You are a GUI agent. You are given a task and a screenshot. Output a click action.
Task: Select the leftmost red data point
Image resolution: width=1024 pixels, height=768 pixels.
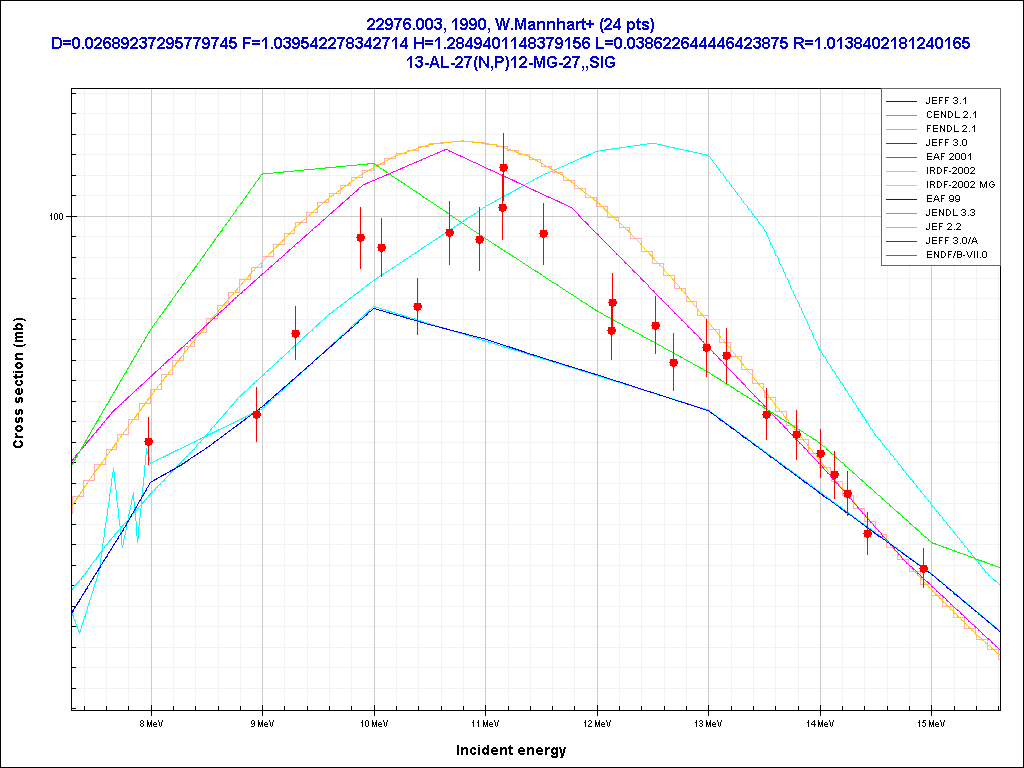149,441
